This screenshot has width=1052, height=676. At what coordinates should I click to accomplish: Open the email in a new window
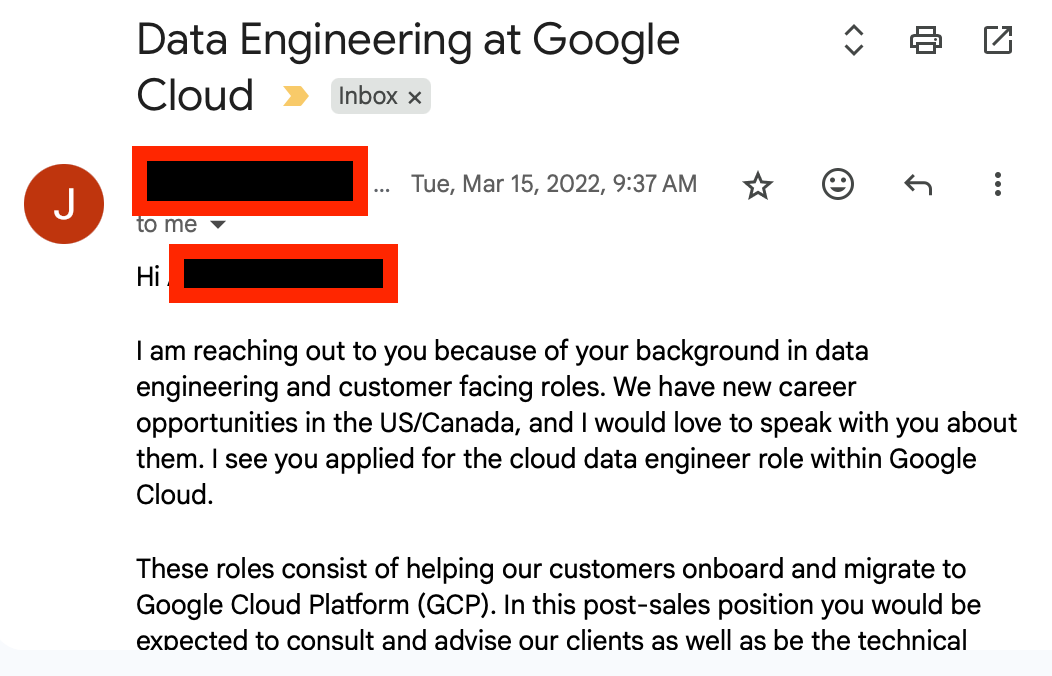click(997, 41)
